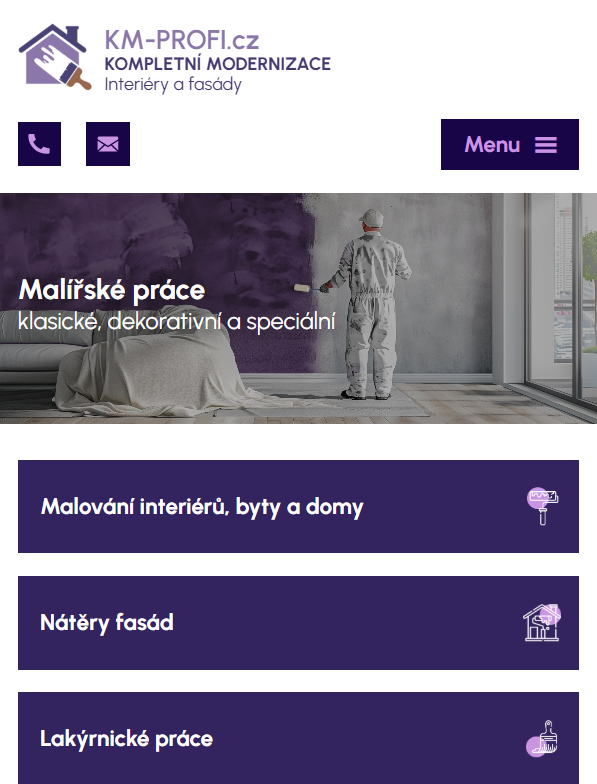Tap the phone call icon

[39, 144]
